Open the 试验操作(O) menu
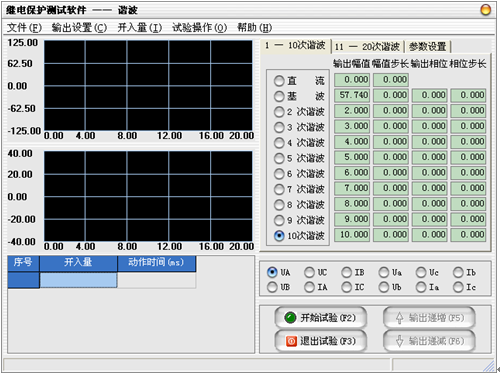This screenshot has width=500, height=376. [x=199, y=27]
